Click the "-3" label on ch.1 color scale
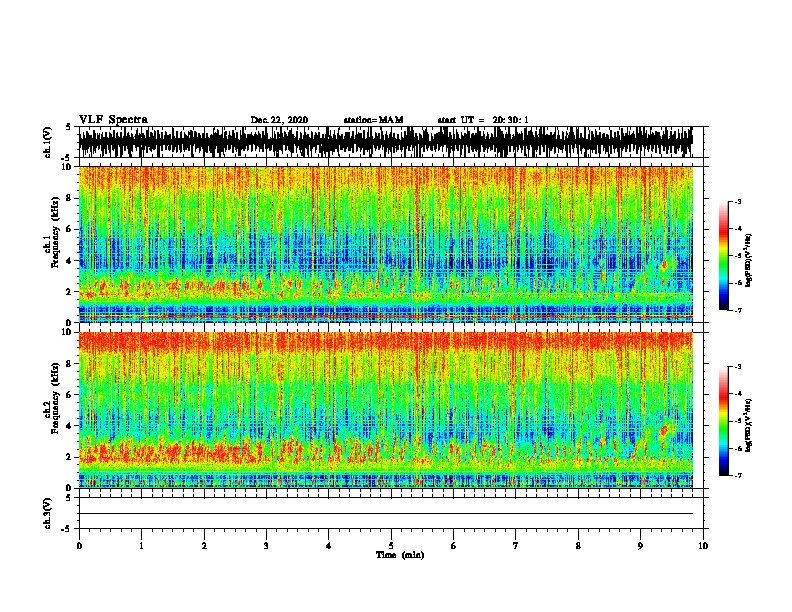The height and width of the screenshot is (612, 792). pyautogui.click(x=737, y=202)
